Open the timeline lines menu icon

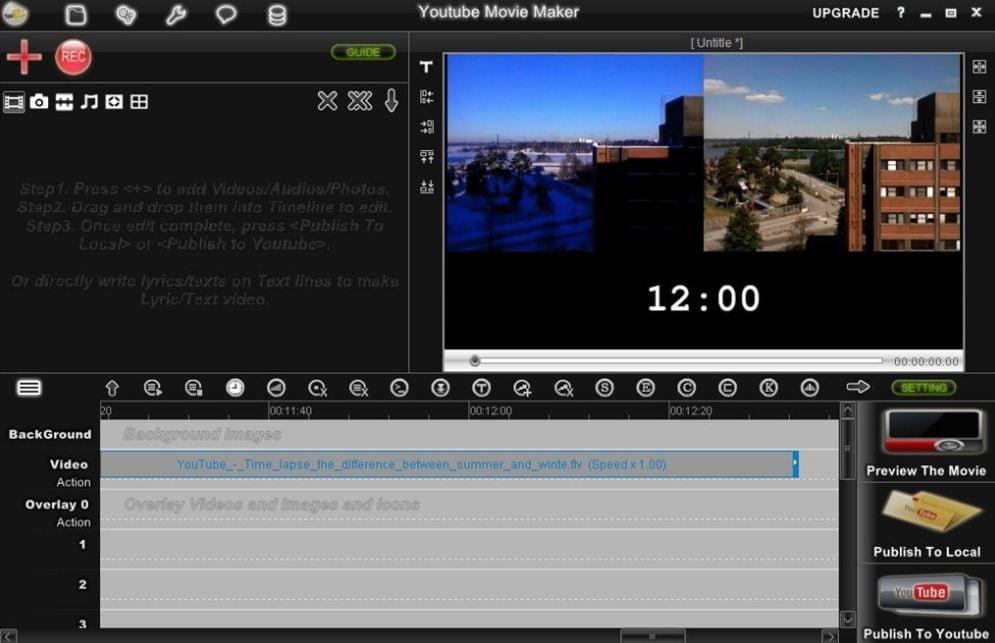tap(29, 387)
